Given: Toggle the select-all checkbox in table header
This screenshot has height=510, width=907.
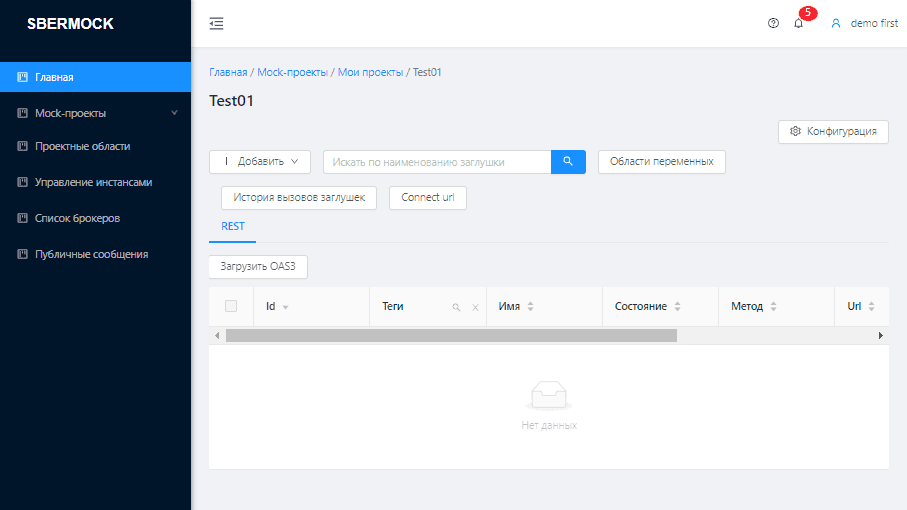Looking at the screenshot, I should click(231, 306).
